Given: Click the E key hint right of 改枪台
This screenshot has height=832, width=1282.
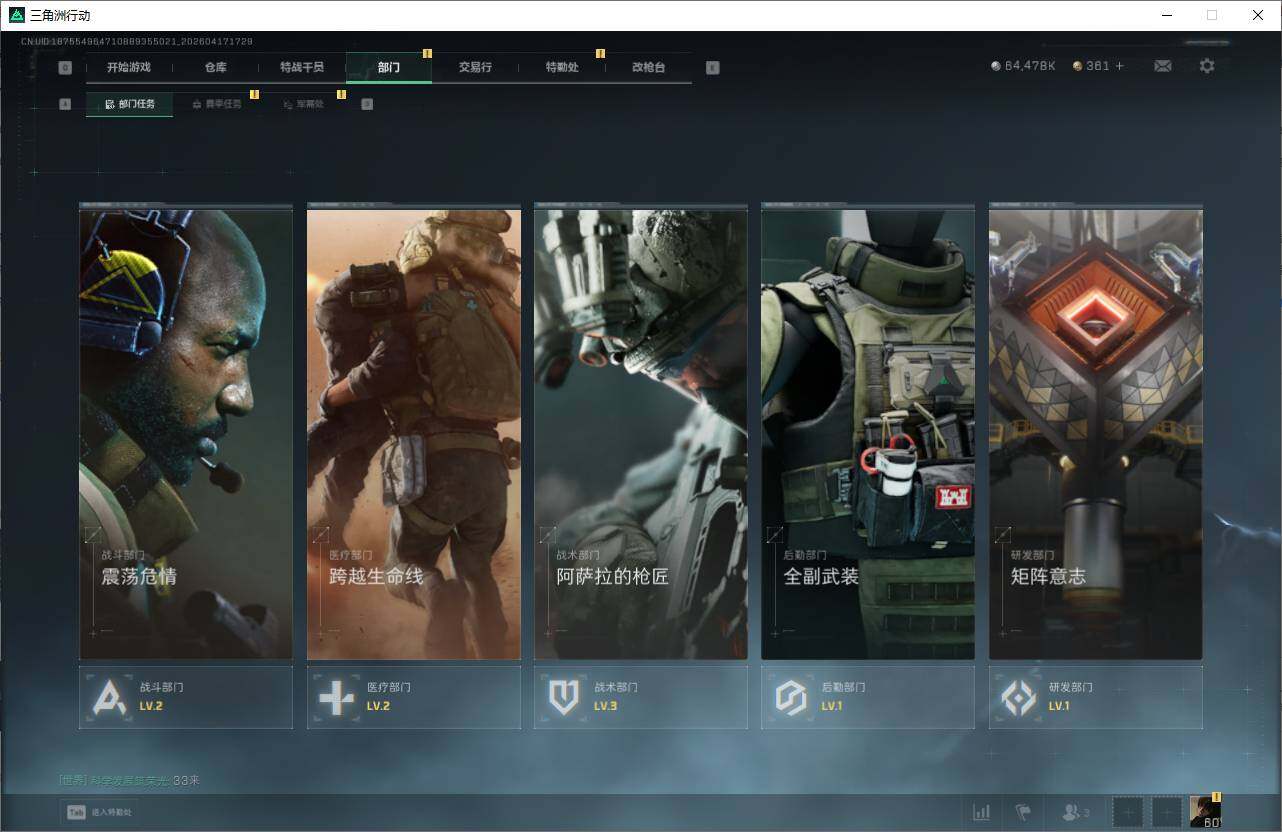Looking at the screenshot, I should 712,68.
